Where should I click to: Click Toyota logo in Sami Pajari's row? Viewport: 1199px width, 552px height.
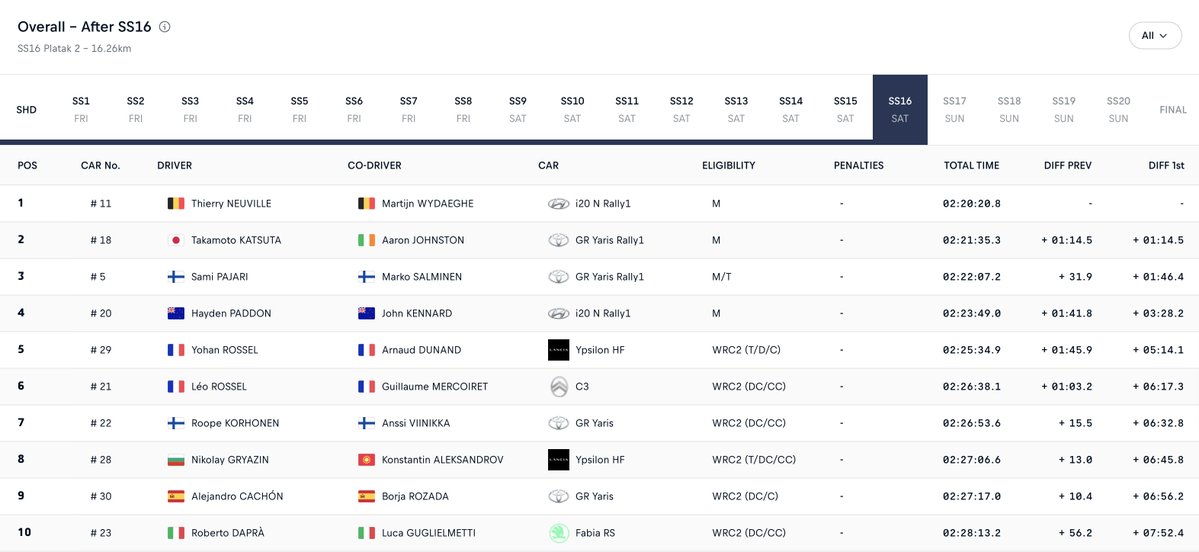558,277
